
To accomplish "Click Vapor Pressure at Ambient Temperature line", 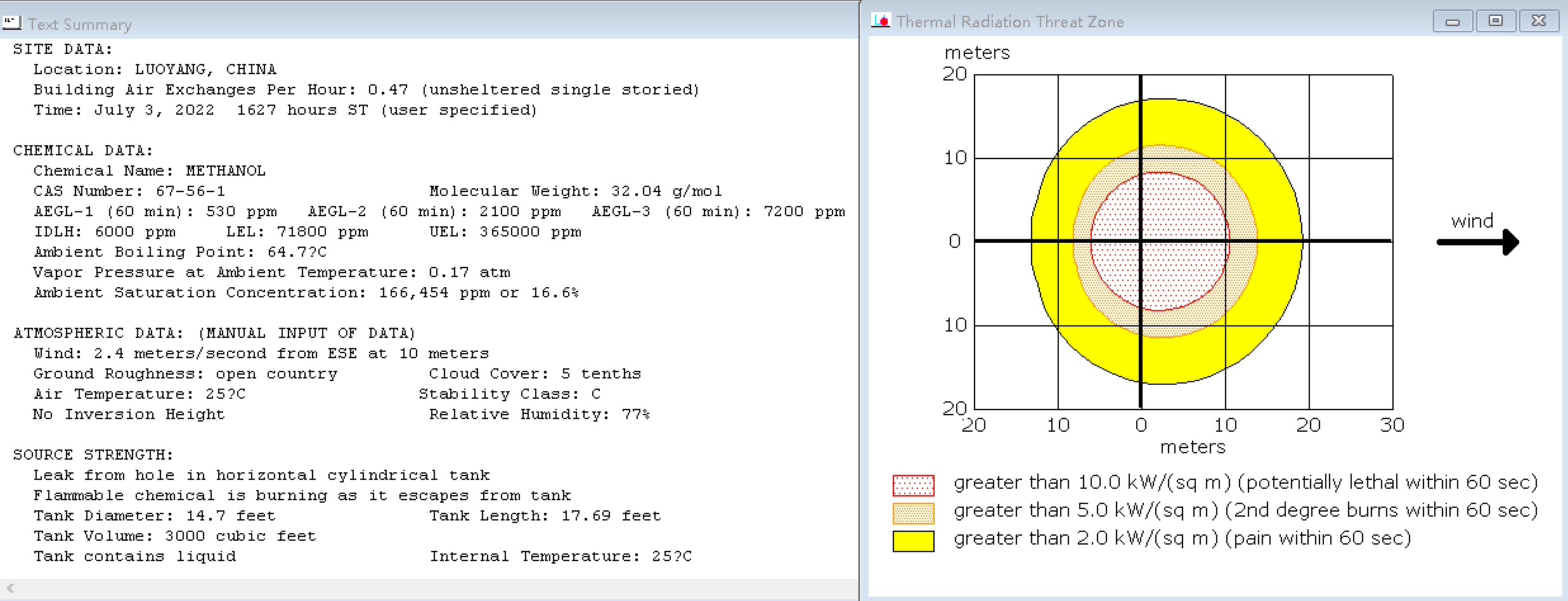I will point(272,273).
